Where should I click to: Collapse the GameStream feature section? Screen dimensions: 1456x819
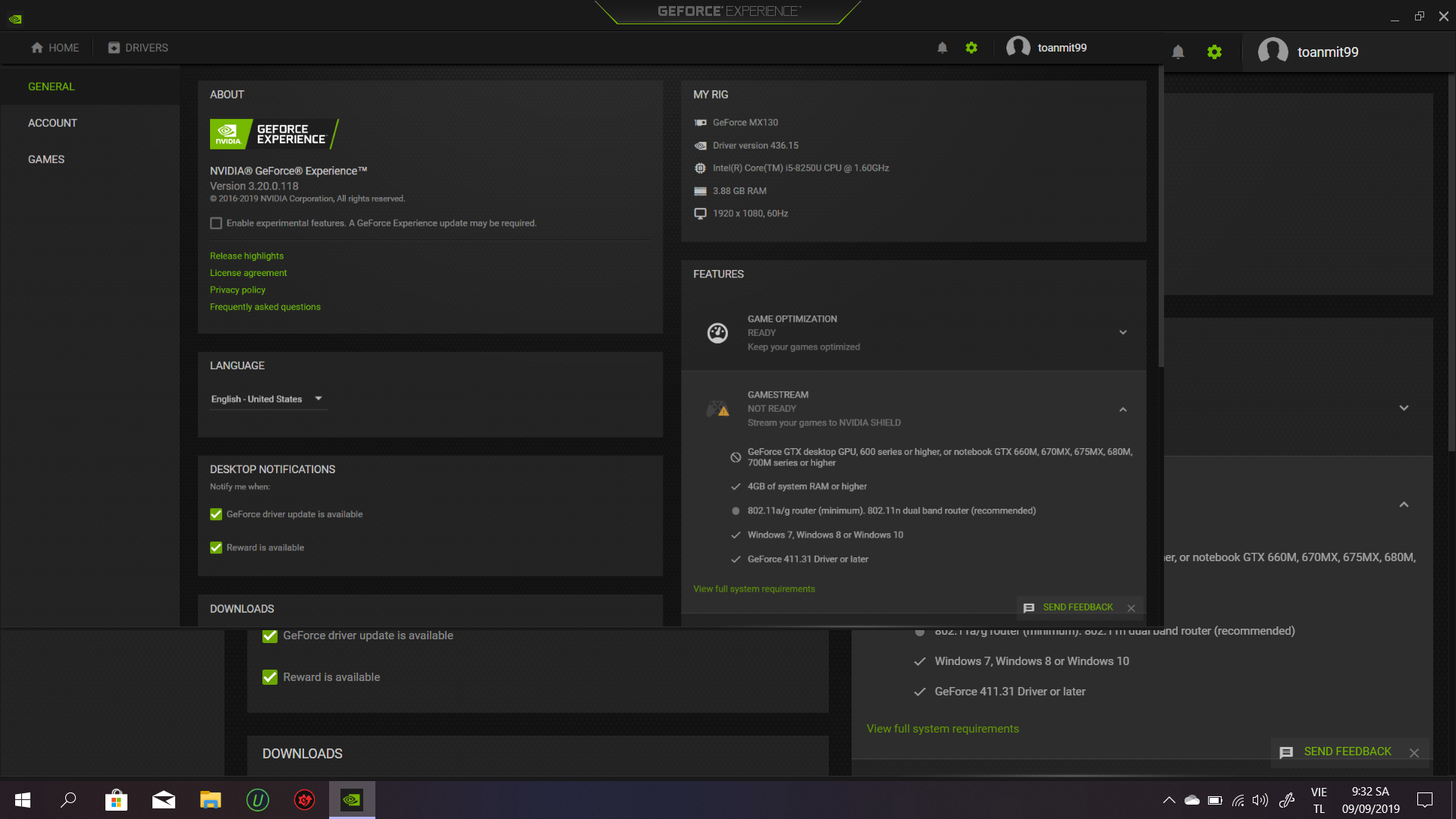coord(1123,409)
